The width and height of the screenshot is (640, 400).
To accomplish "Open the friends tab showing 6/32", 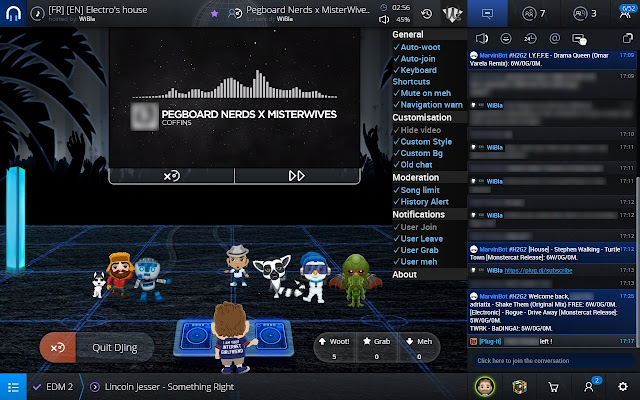I will (625, 13).
